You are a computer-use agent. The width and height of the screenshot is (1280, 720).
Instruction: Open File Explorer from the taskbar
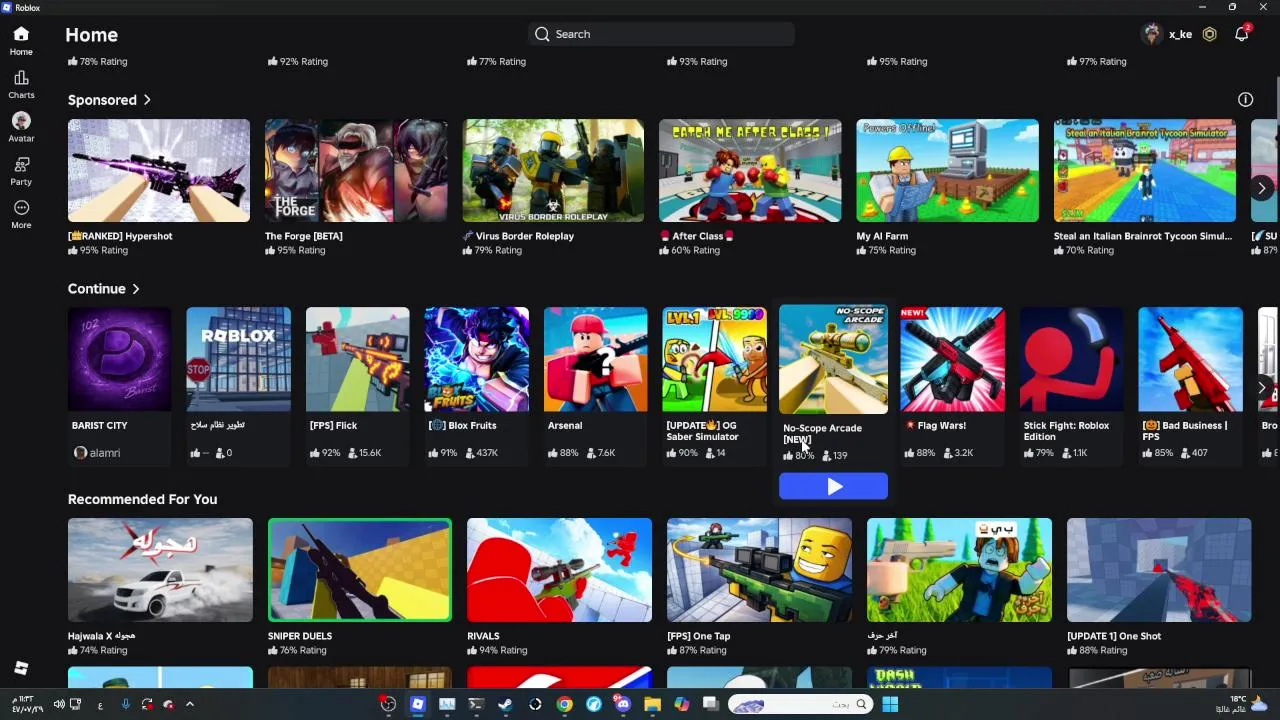point(652,704)
